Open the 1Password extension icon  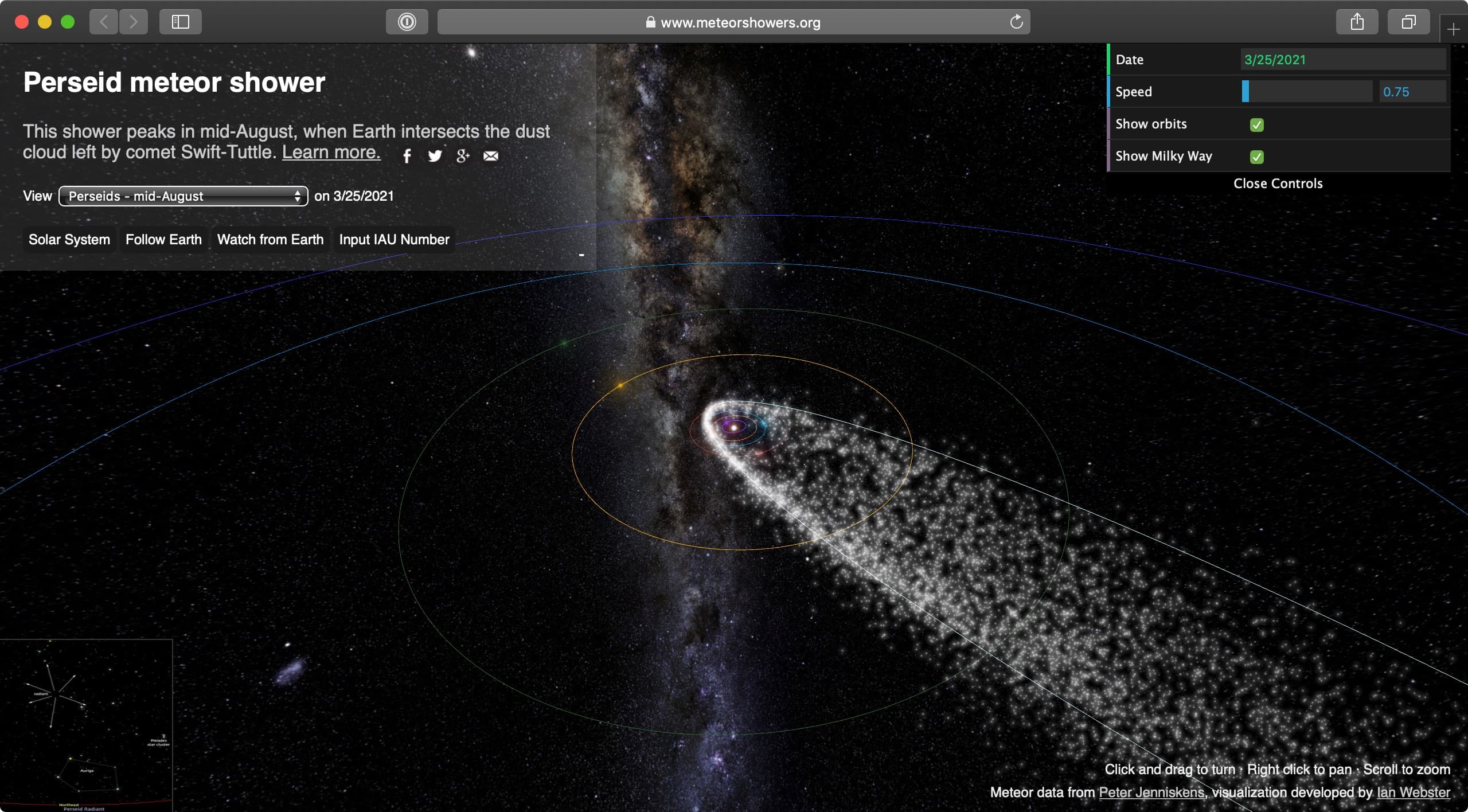pyautogui.click(x=407, y=22)
